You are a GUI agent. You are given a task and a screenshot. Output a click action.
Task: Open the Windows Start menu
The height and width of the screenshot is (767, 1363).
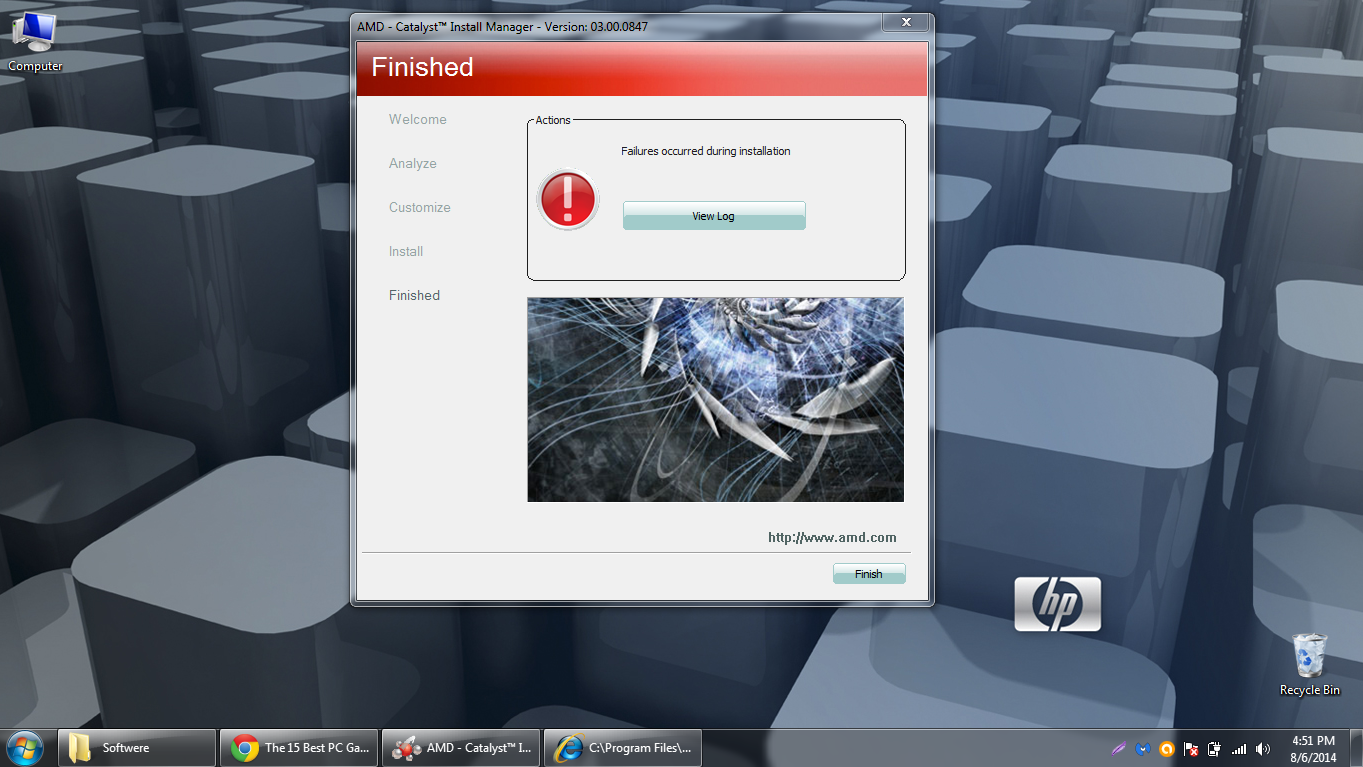[24, 747]
